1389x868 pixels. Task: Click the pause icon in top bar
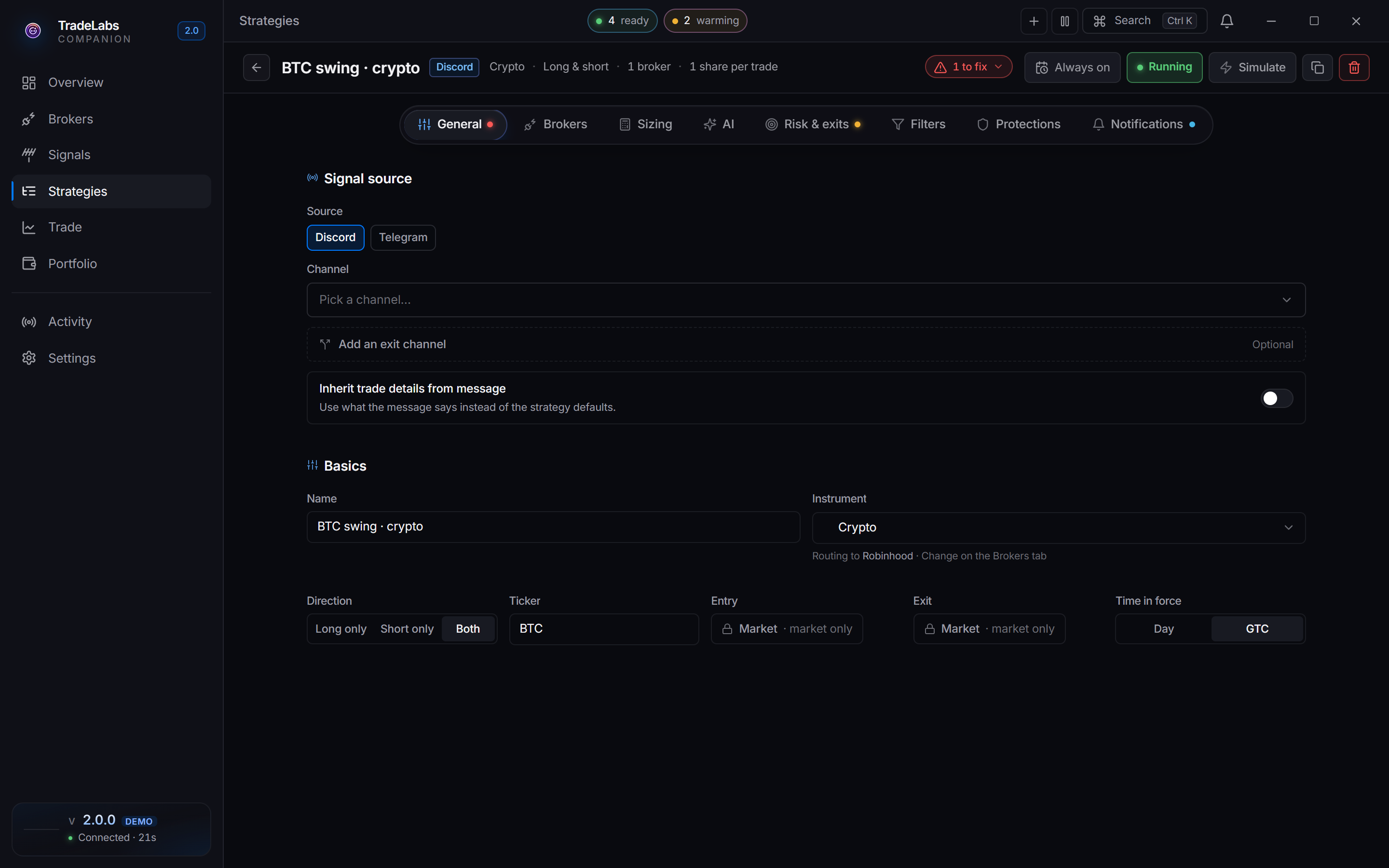coord(1065,21)
